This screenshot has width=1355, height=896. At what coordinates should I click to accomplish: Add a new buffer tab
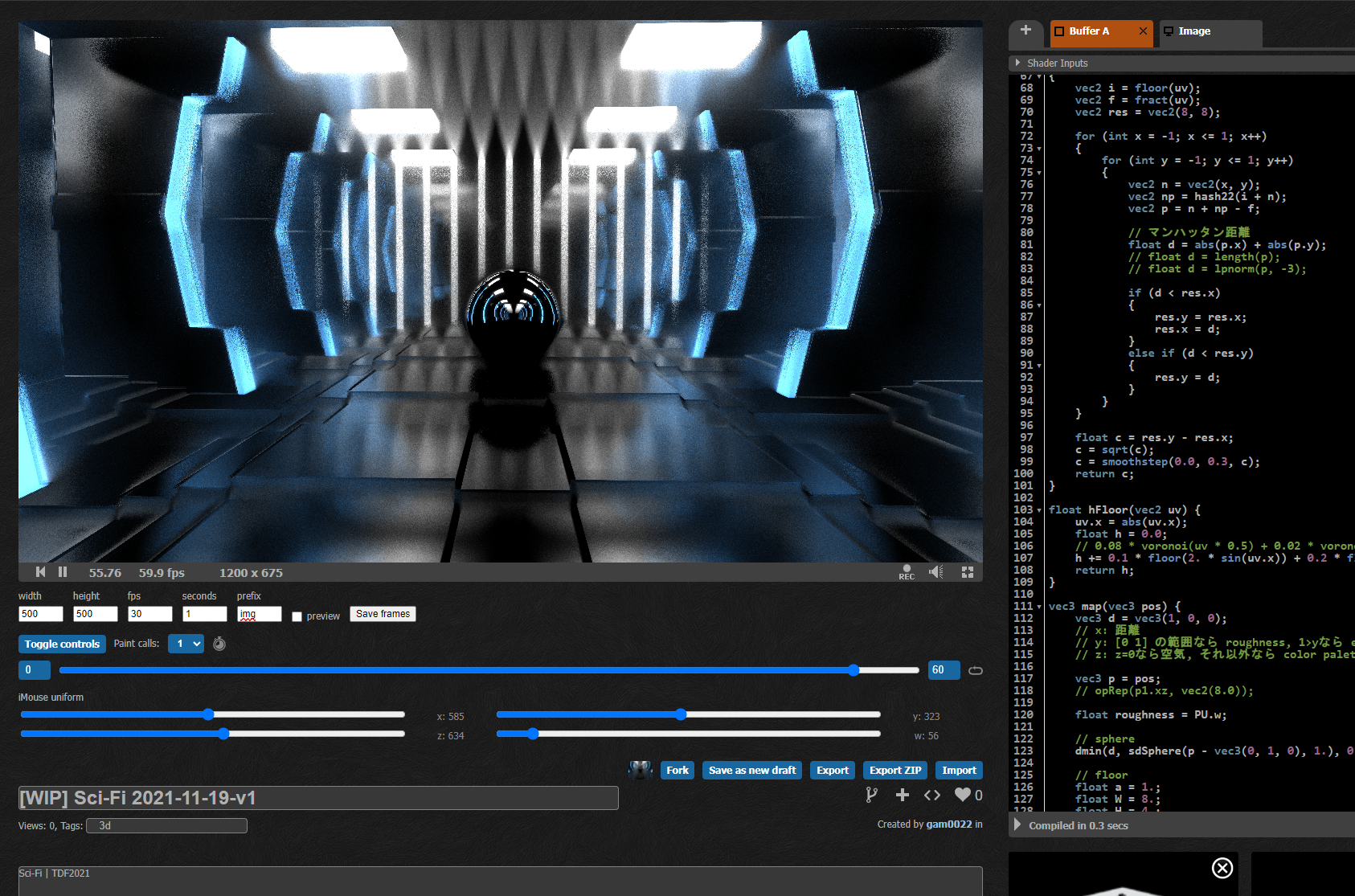pyautogui.click(x=1026, y=31)
